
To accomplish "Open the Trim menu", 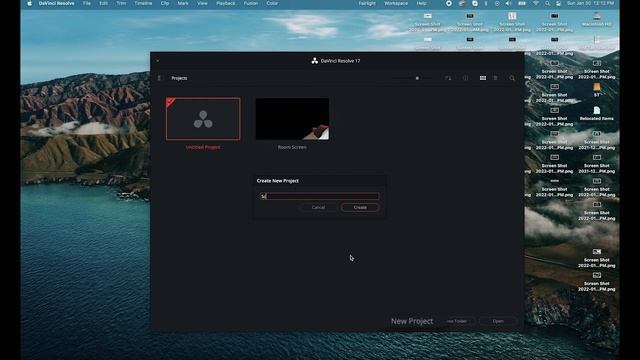I will tap(121, 3).
